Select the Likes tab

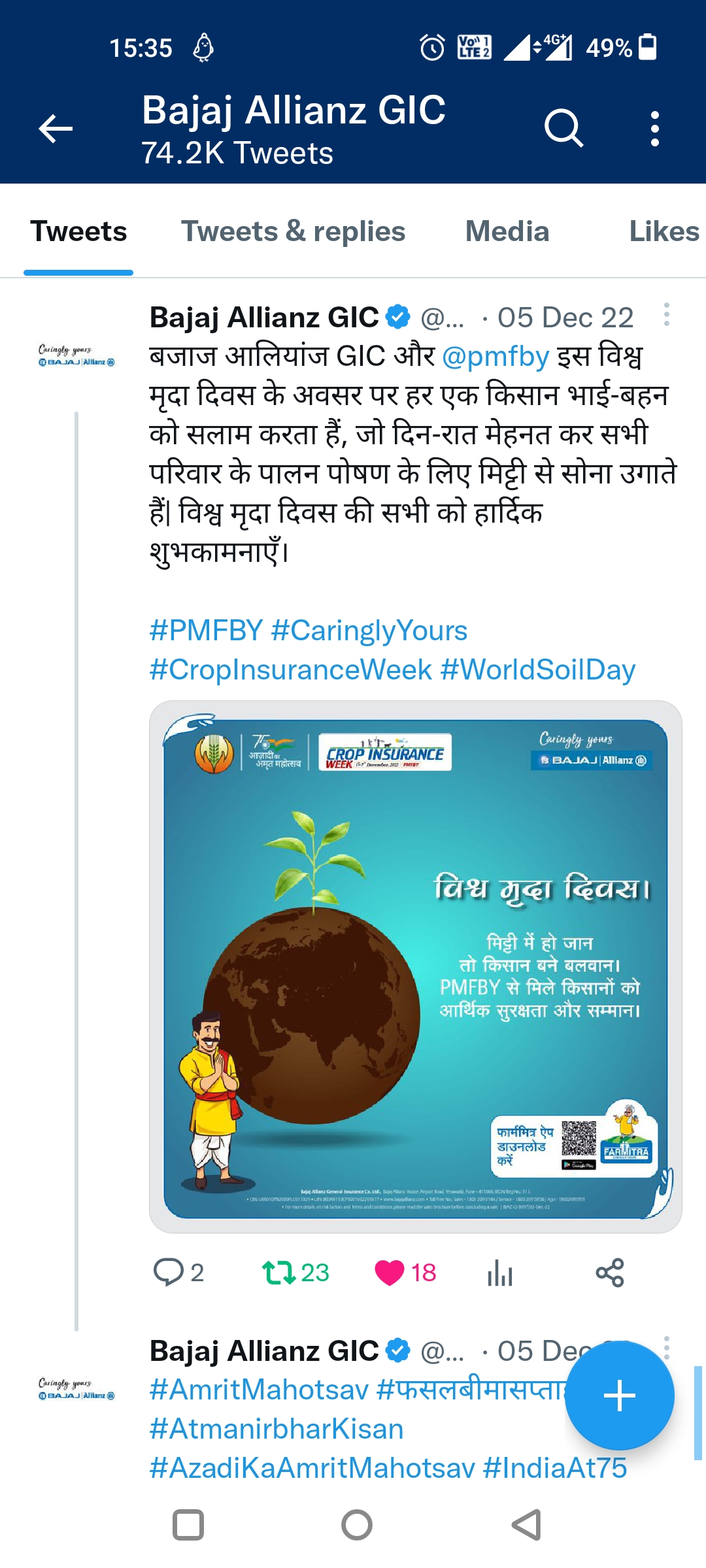coord(664,232)
